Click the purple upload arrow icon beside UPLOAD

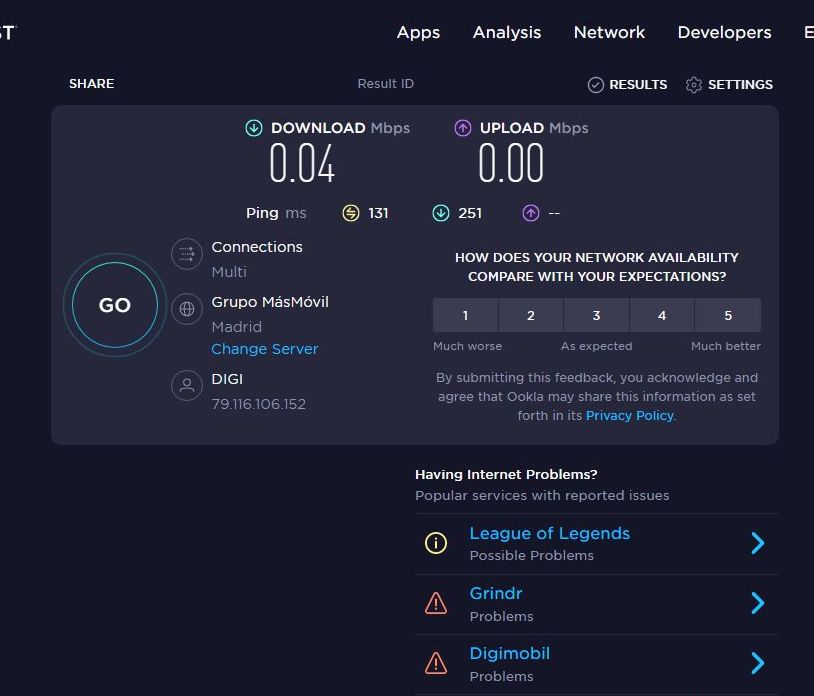462,128
